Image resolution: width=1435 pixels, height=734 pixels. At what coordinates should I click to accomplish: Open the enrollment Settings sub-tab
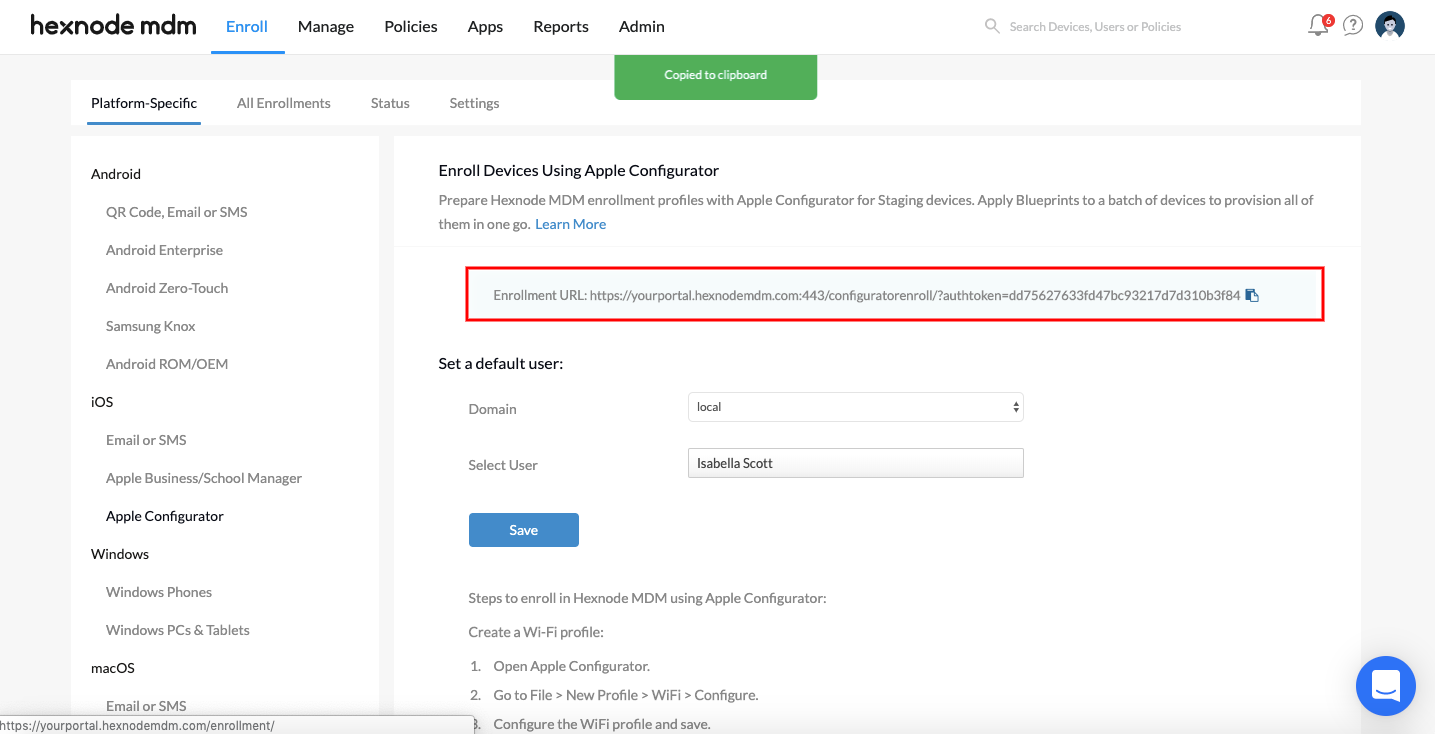[474, 103]
